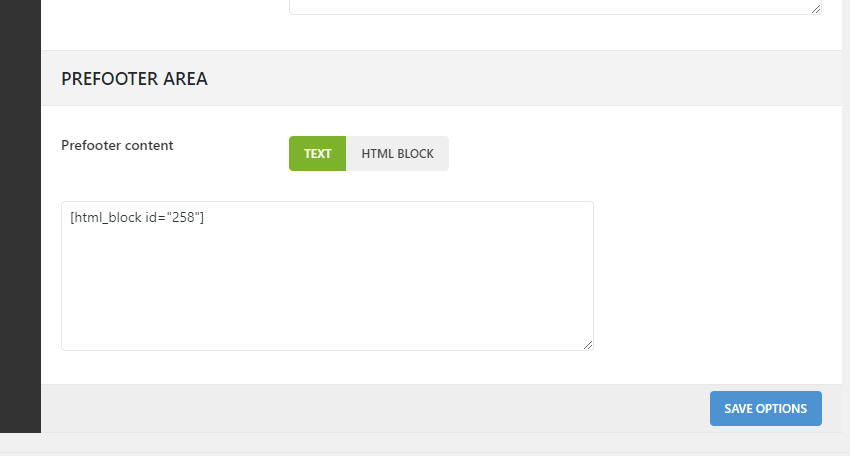Click the "Prefooter content" field label
This screenshot has height=456, width=850.
pyautogui.click(x=117, y=145)
